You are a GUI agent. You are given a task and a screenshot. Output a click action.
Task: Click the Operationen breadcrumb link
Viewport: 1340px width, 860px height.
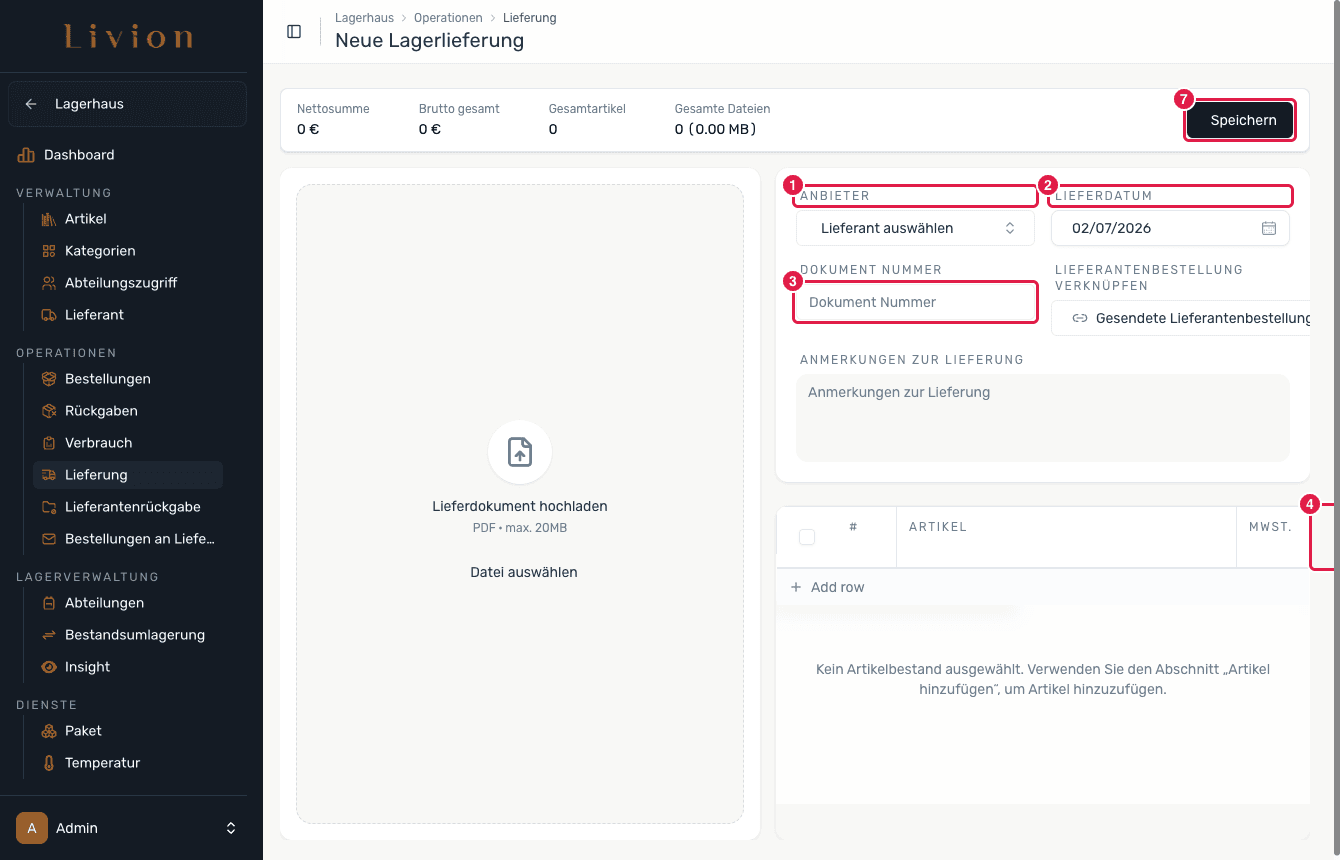[448, 18]
